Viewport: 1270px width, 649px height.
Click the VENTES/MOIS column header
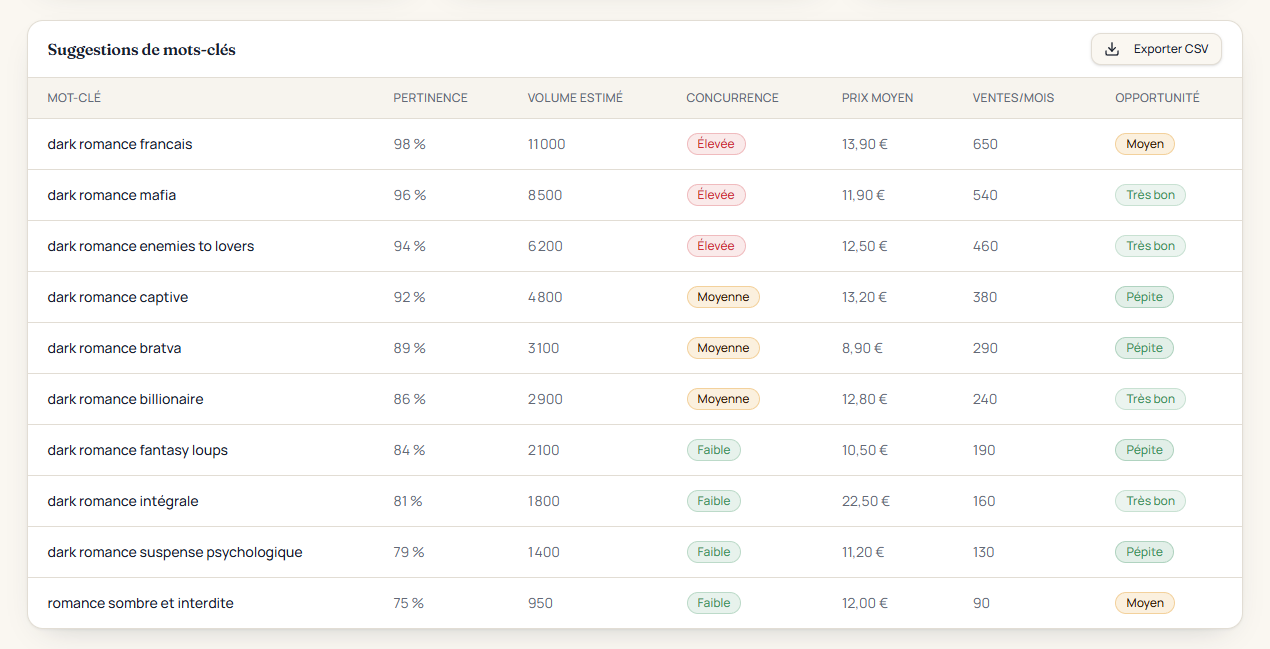click(x=1013, y=98)
